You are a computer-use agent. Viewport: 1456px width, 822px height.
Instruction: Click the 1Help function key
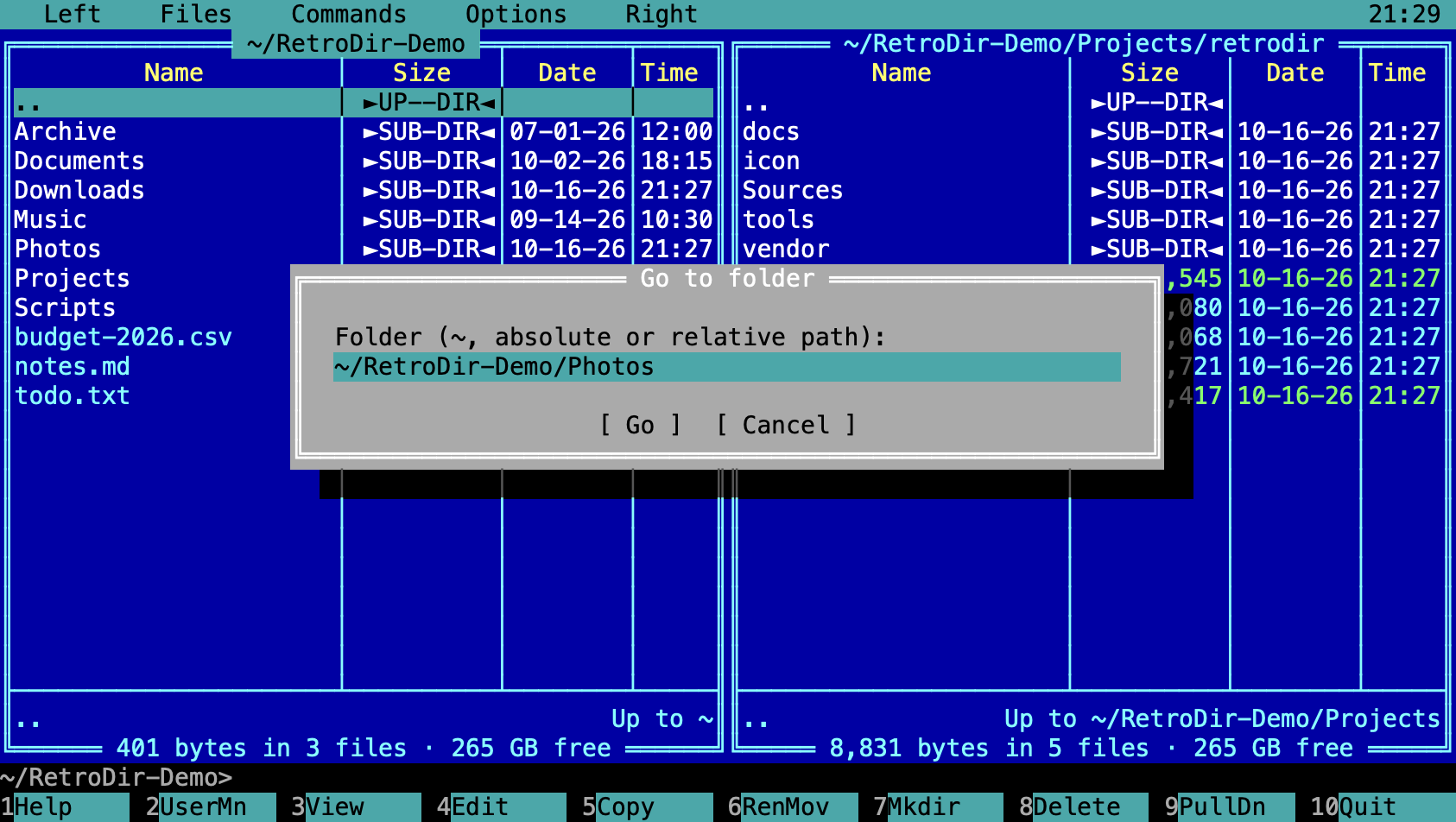(x=65, y=807)
